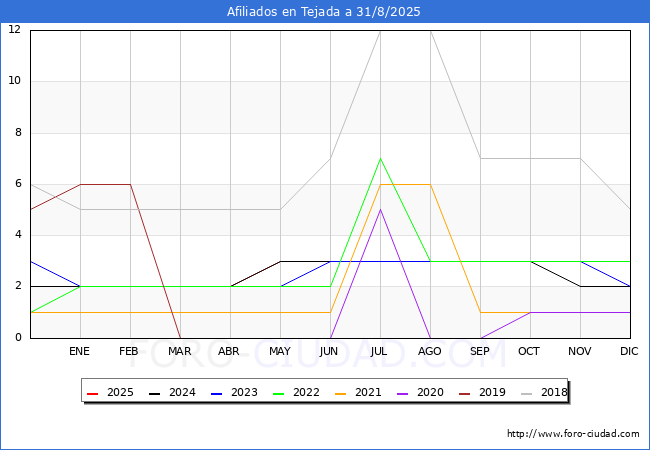Select the 2024 legend label

(182, 392)
